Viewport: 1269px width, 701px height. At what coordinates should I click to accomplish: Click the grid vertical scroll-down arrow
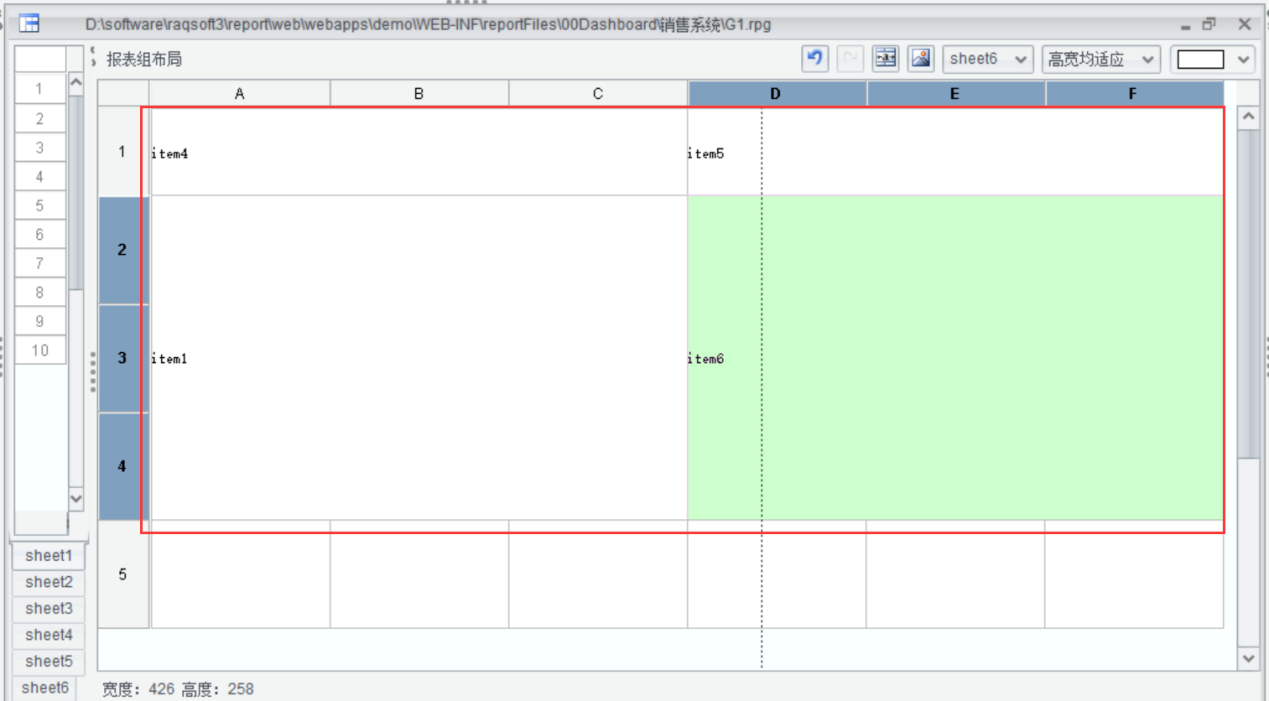[x=1248, y=658]
